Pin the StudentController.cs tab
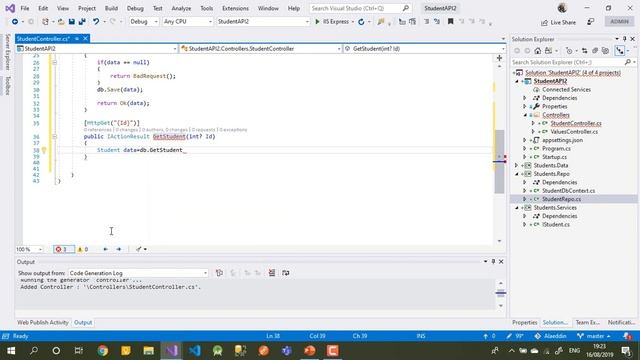640x360 pixels. (77, 38)
